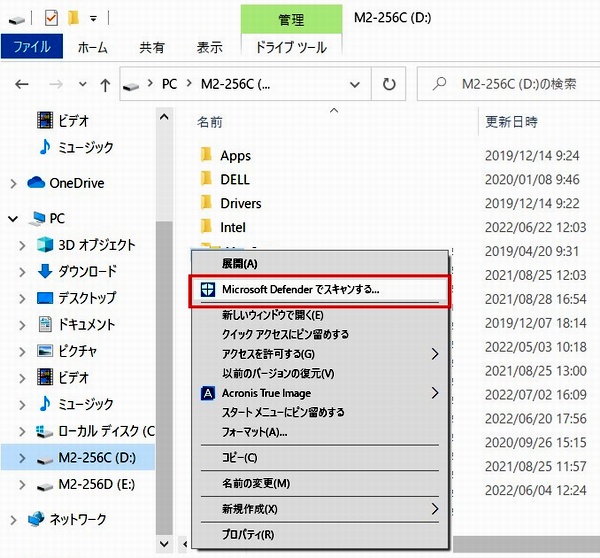Click the search magnifier icon
Viewport: 600px width, 558px height.
point(439,83)
